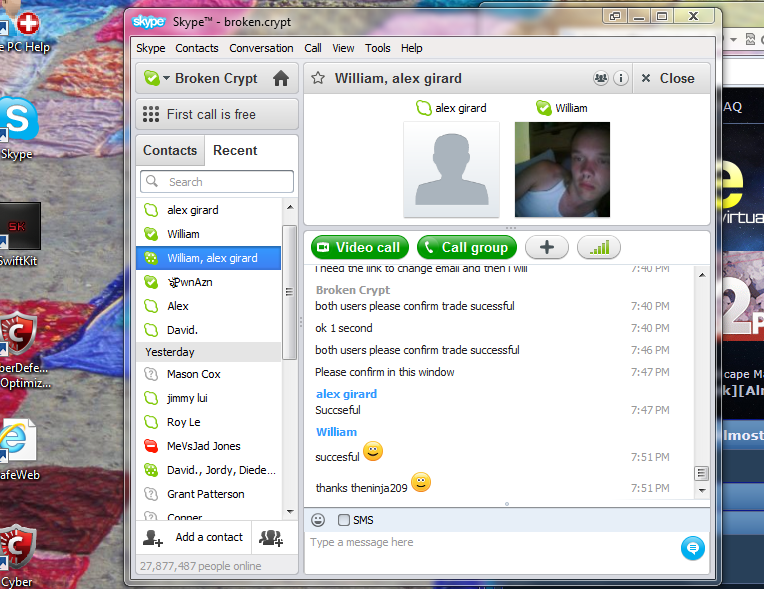Close the conversation with Close button

coord(668,78)
